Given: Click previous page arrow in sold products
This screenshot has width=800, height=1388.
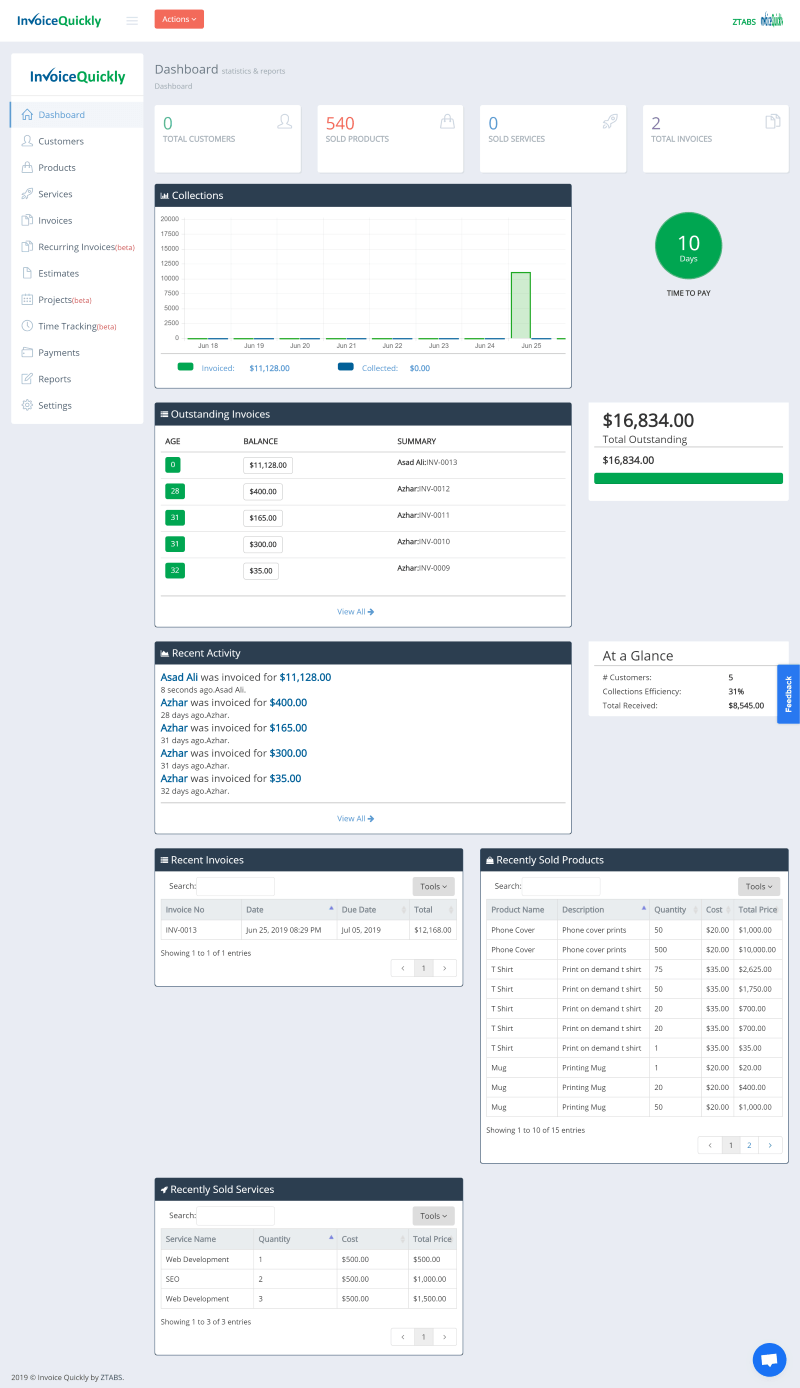Looking at the screenshot, I should pos(709,1145).
